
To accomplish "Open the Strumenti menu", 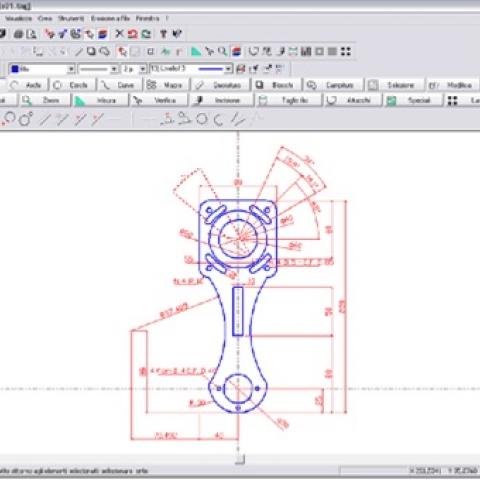I will pos(71,18).
